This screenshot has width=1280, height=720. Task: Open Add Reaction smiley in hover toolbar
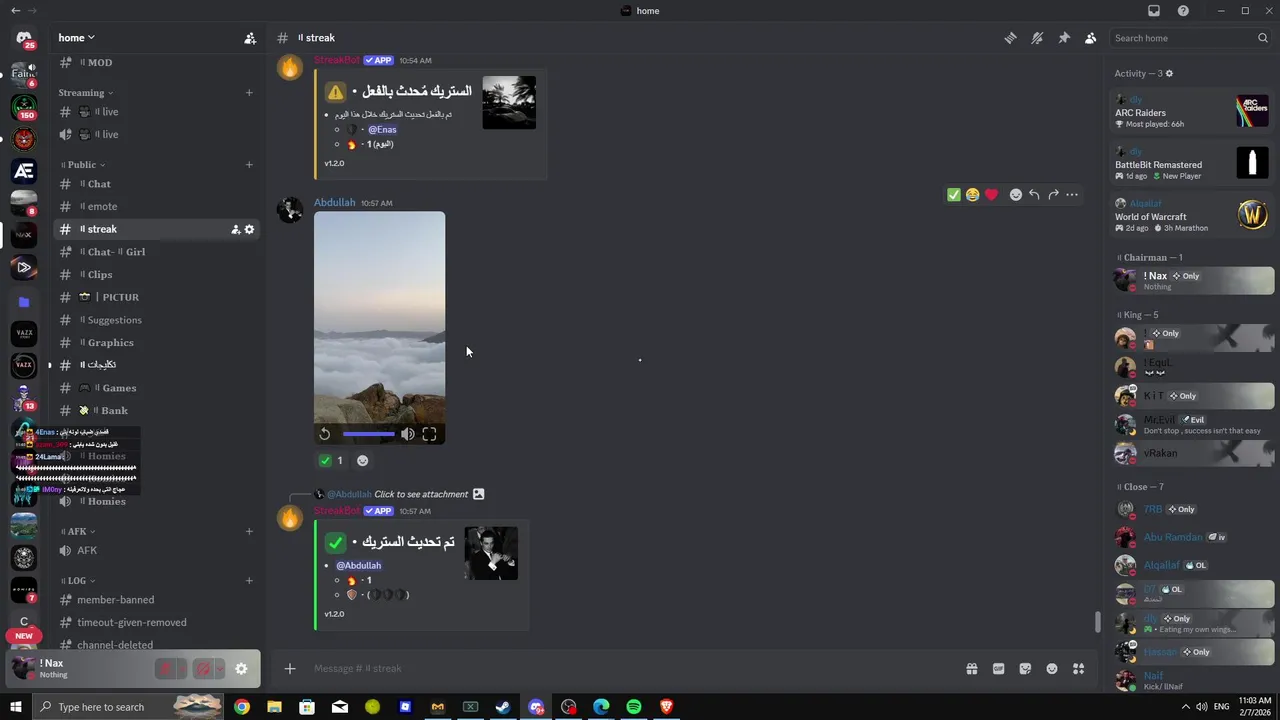point(1016,195)
